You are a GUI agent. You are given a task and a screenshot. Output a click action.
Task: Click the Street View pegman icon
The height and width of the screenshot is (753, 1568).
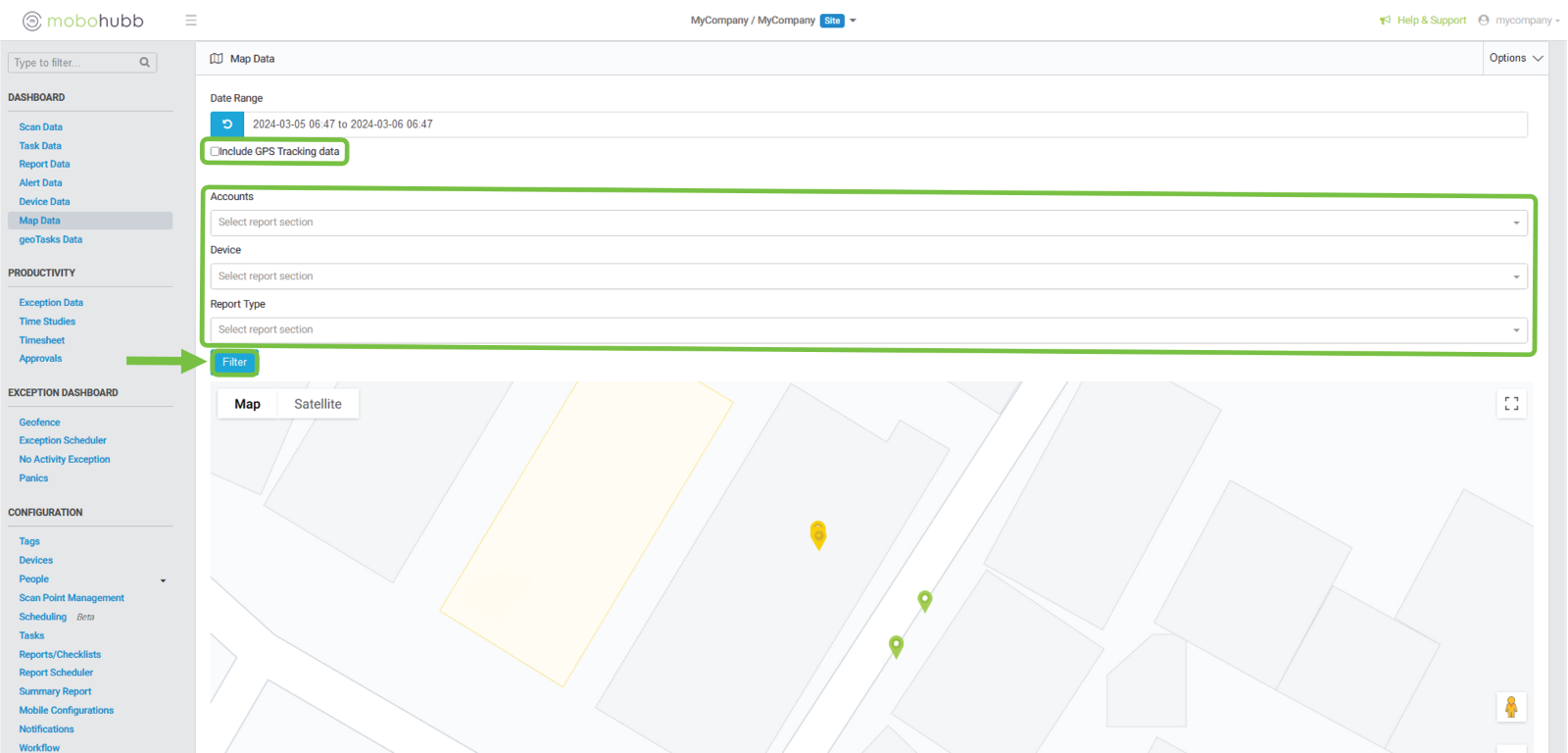point(1511,707)
